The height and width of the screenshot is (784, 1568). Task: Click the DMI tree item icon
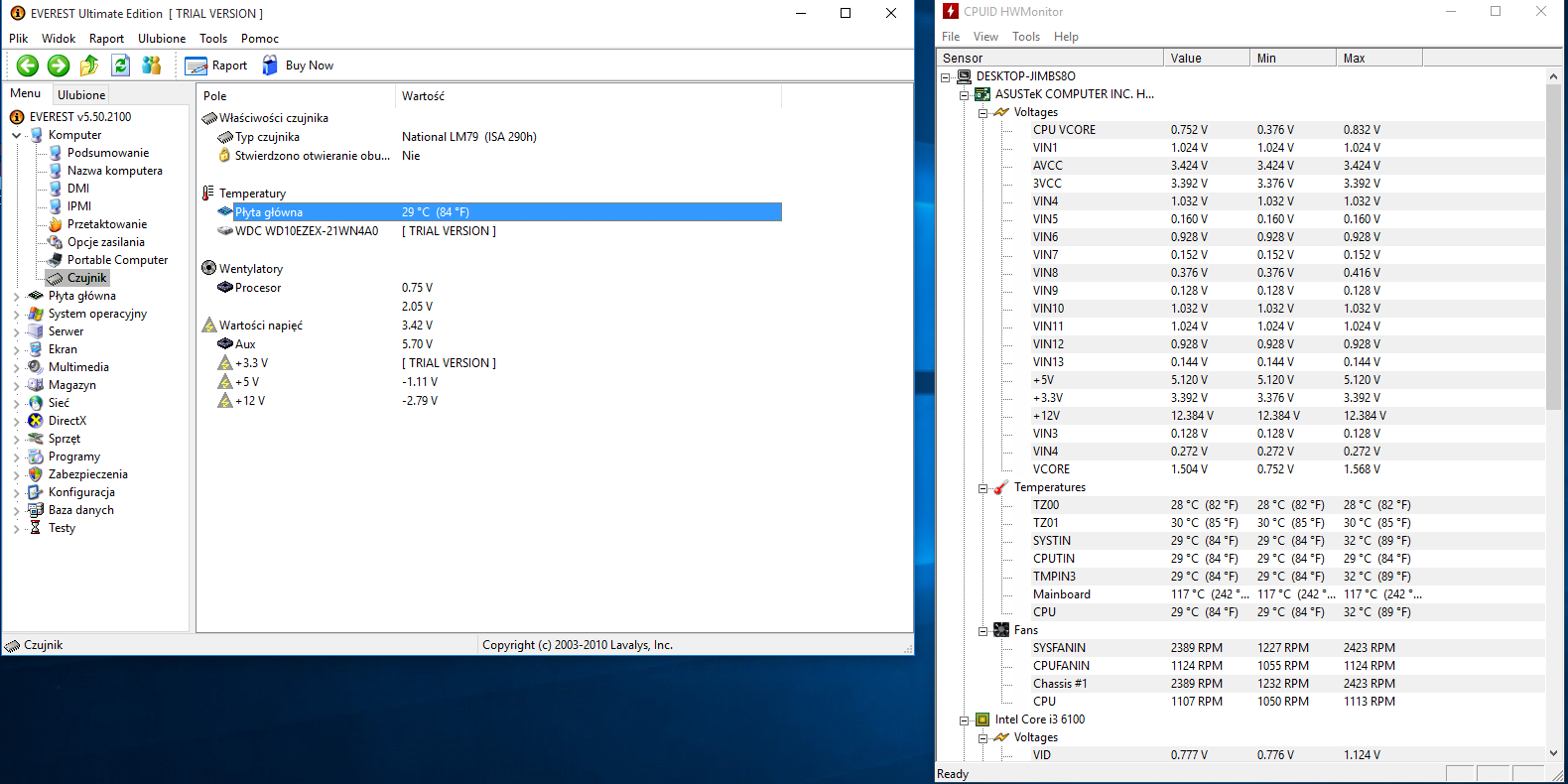[x=56, y=189]
